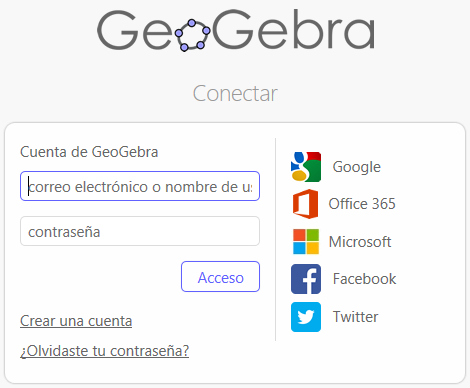The height and width of the screenshot is (388, 470).
Task: Click into the contraseña password field
Action: [140, 231]
